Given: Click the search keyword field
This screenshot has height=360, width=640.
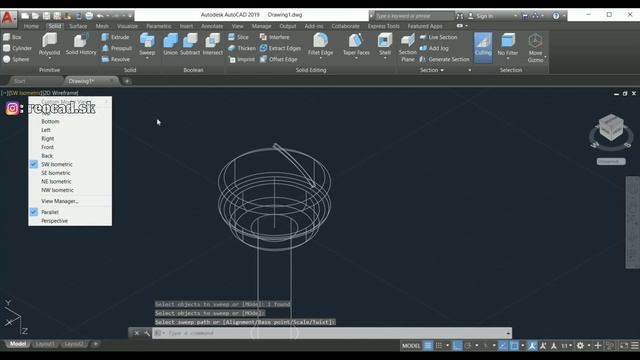Looking at the screenshot, I should tap(414, 16).
